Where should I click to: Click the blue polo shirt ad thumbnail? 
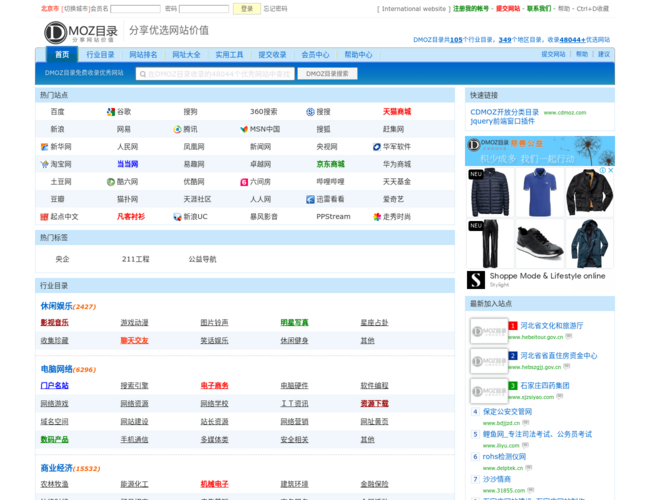[539, 191]
